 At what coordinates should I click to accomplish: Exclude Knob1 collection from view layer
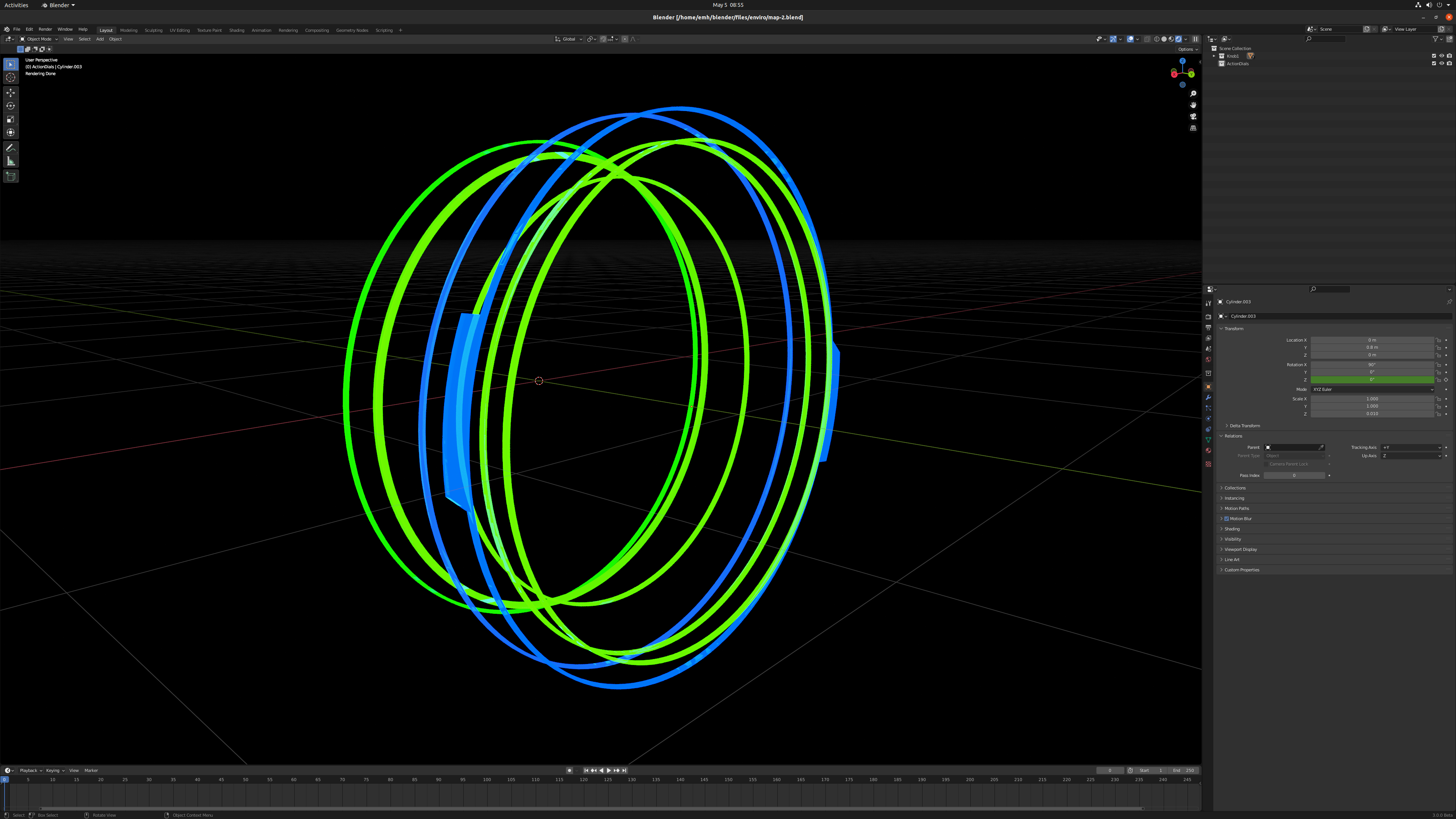[x=1434, y=56]
